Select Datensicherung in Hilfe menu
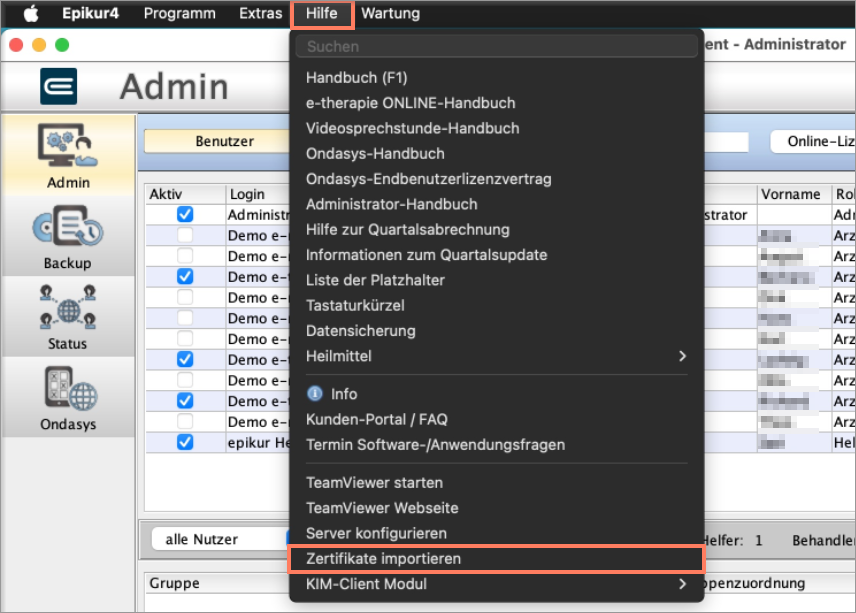The image size is (856, 613). click(497, 331)
